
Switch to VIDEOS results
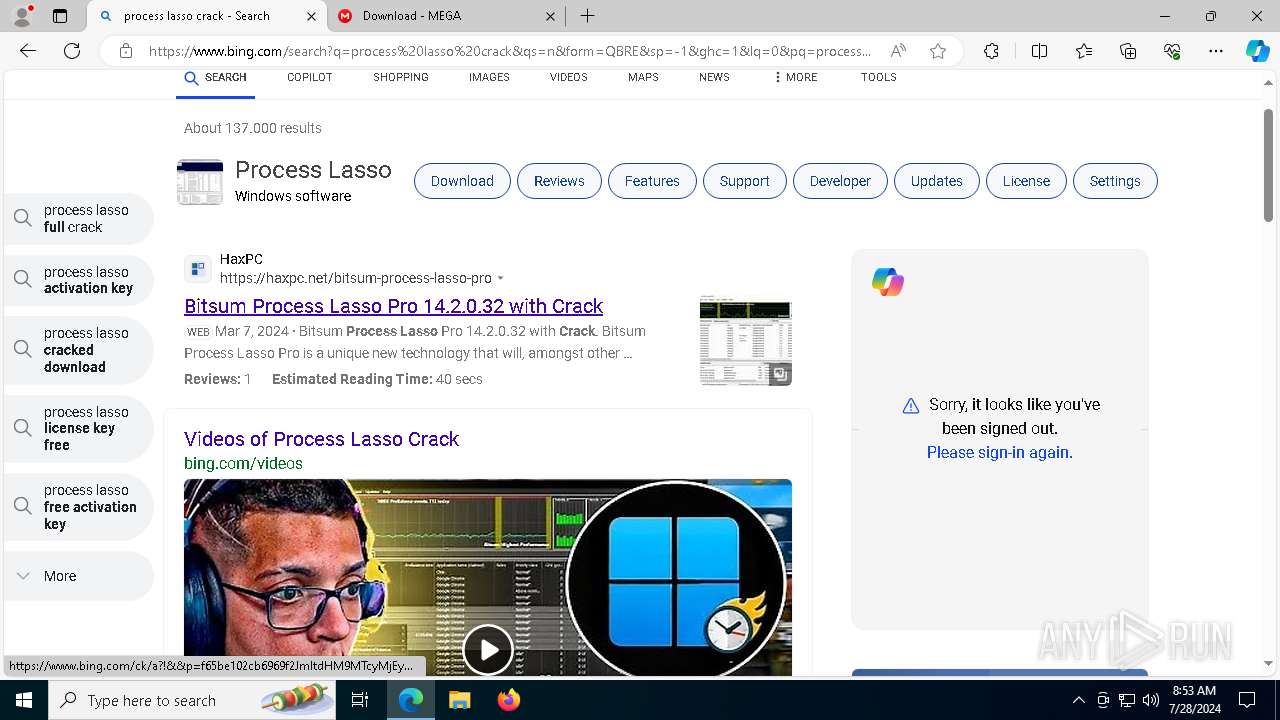569,78
